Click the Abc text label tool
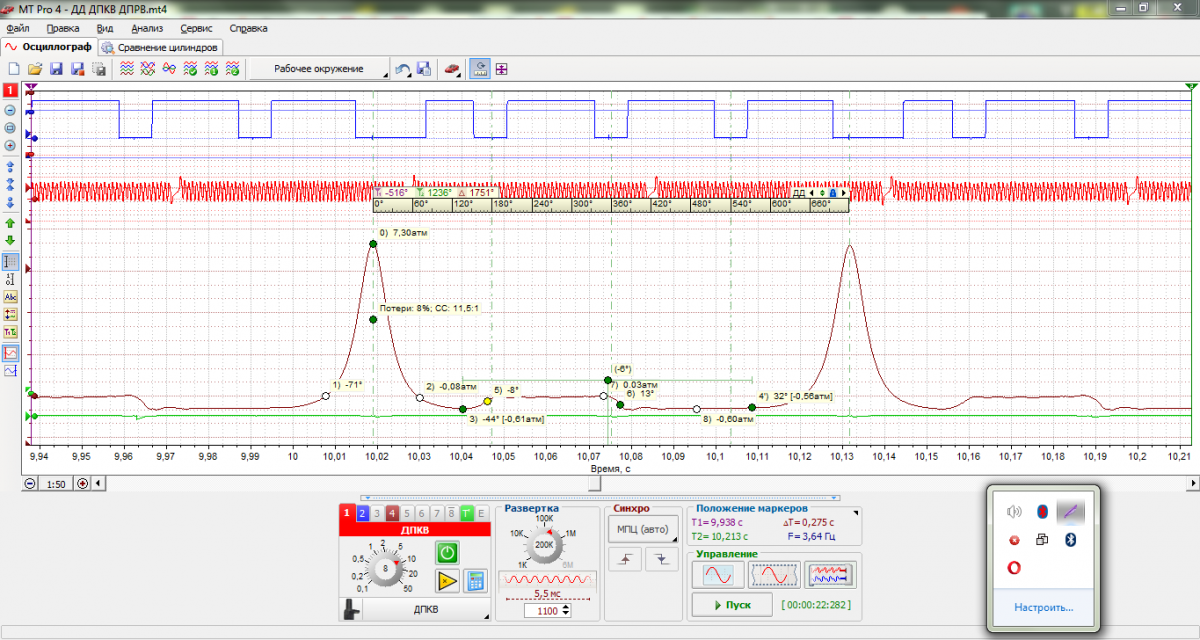This screenshot has width=1200, height=640. point(10,297)
